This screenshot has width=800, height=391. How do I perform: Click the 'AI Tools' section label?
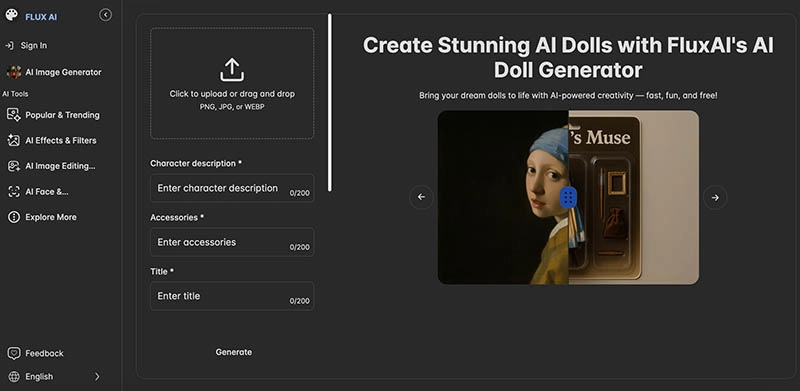15,94
